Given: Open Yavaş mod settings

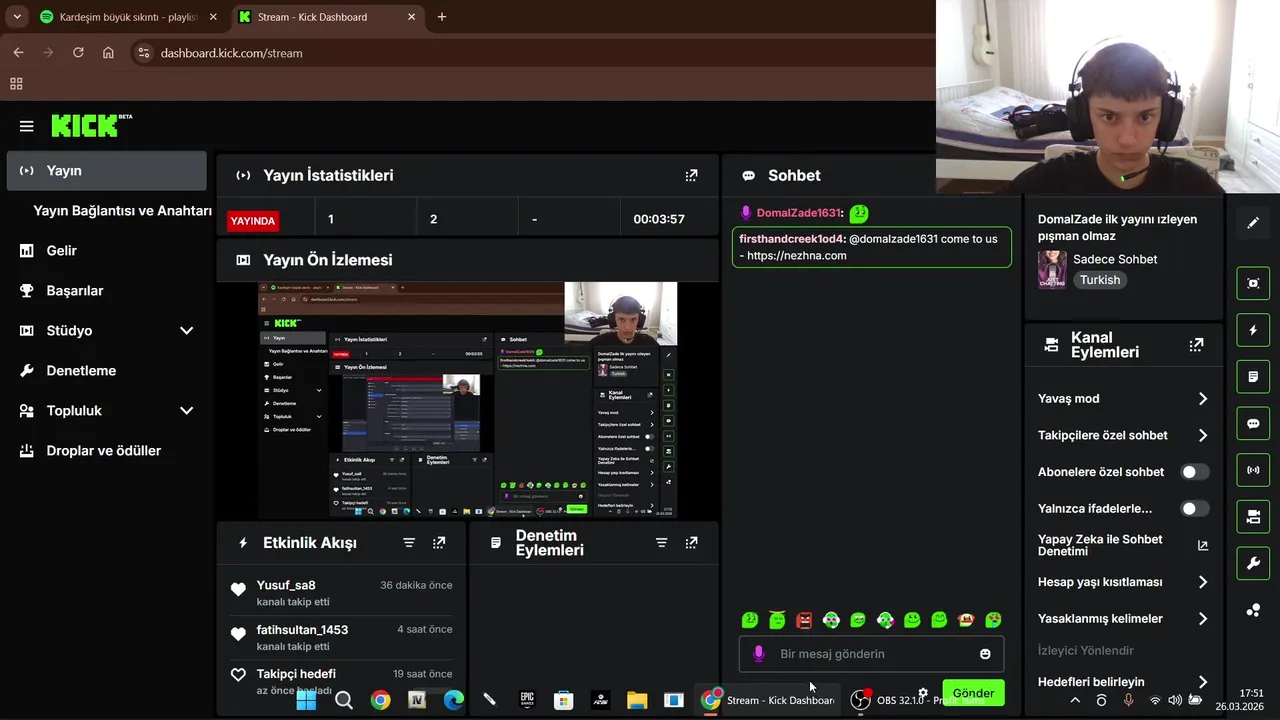Looking at the screenshot, I should pos(1123,399).
